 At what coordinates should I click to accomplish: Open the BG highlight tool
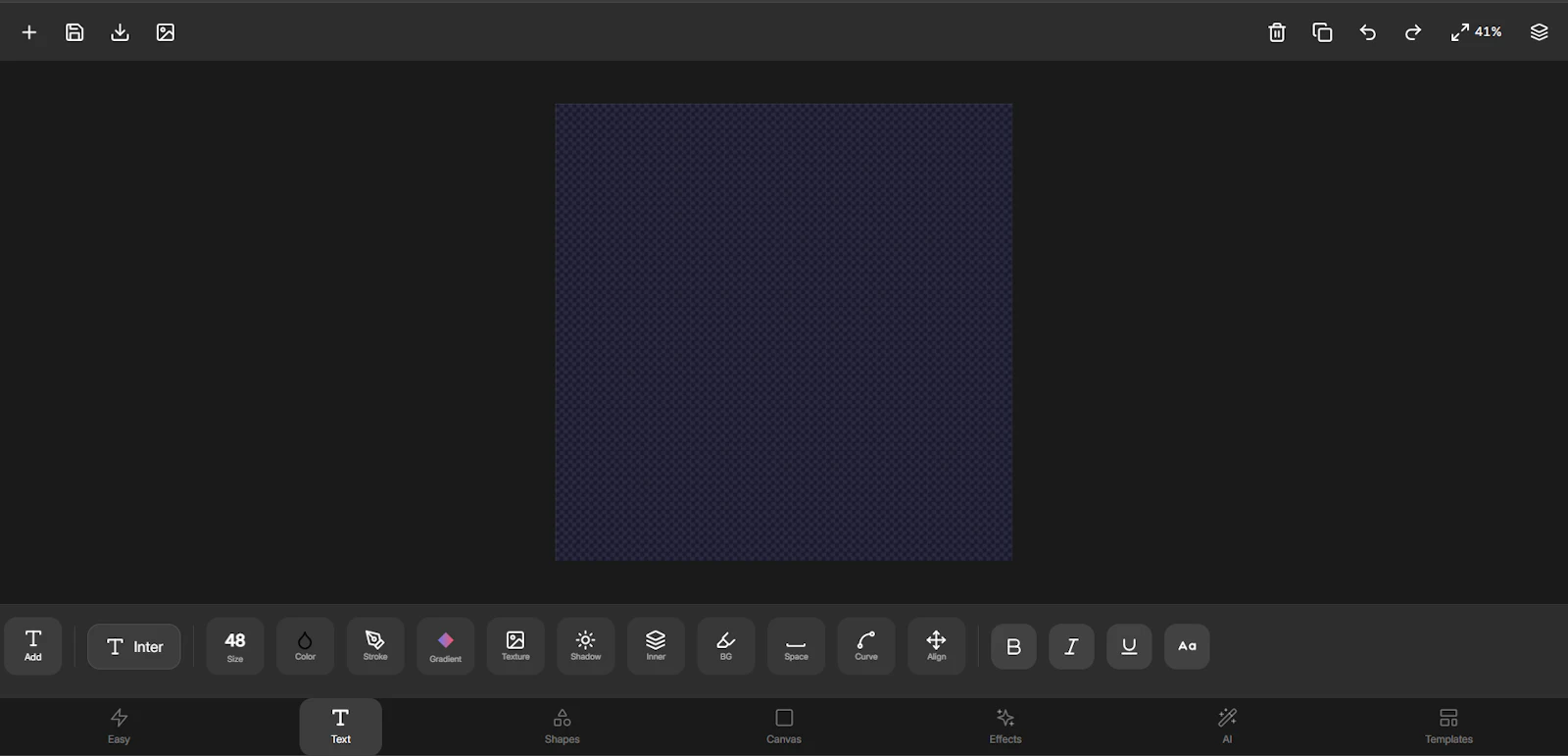pyautogui.click(x=726, y=646)
